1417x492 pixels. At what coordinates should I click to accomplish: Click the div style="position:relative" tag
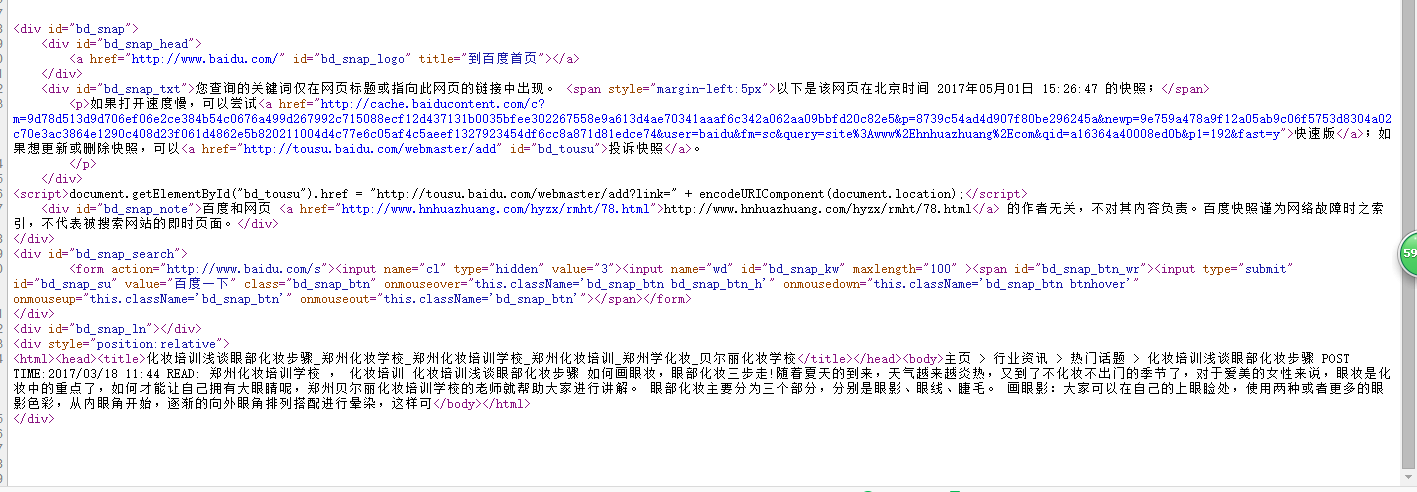tap(120, 344)
